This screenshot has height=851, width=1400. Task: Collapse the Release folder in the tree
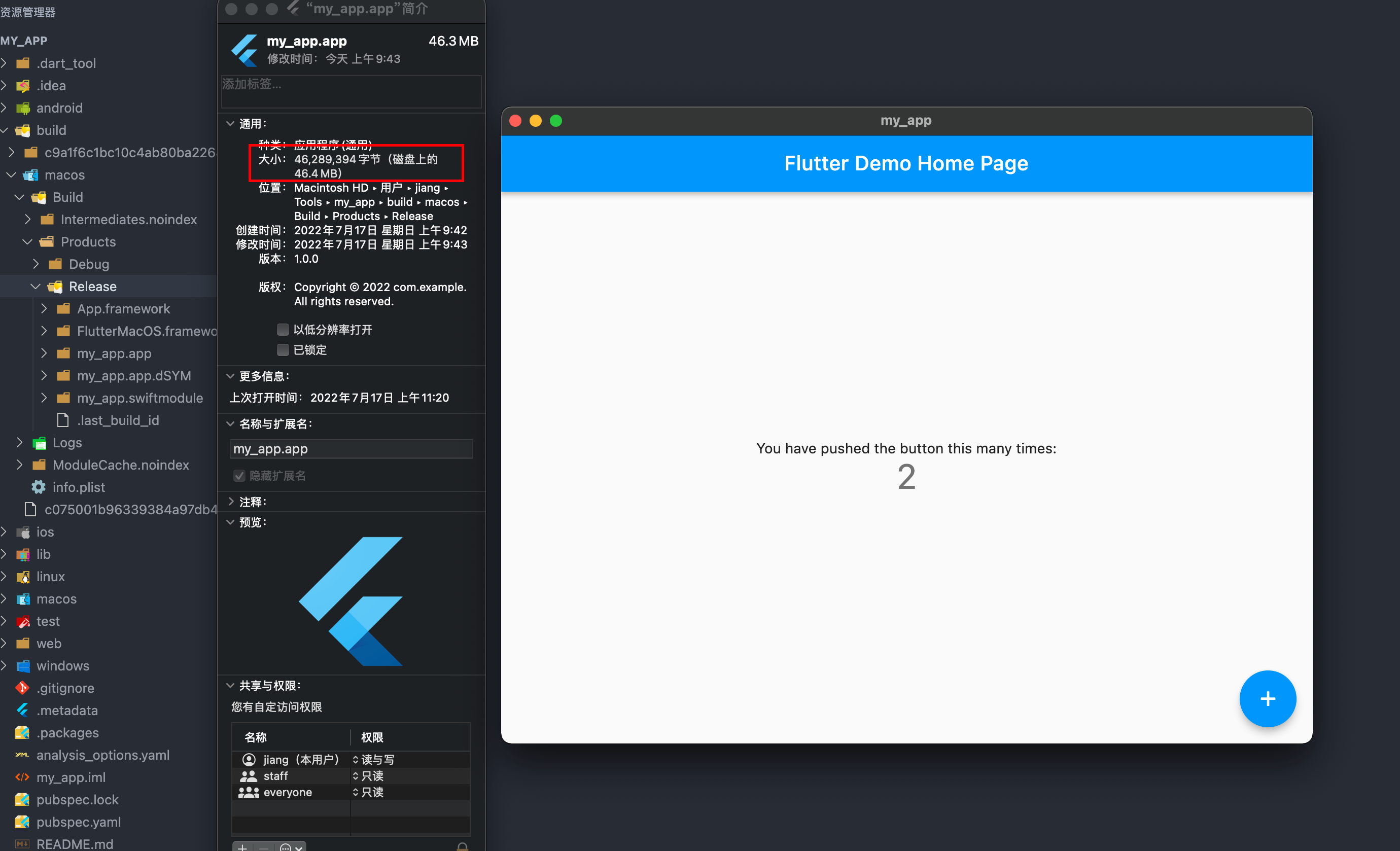click(35, 286)
